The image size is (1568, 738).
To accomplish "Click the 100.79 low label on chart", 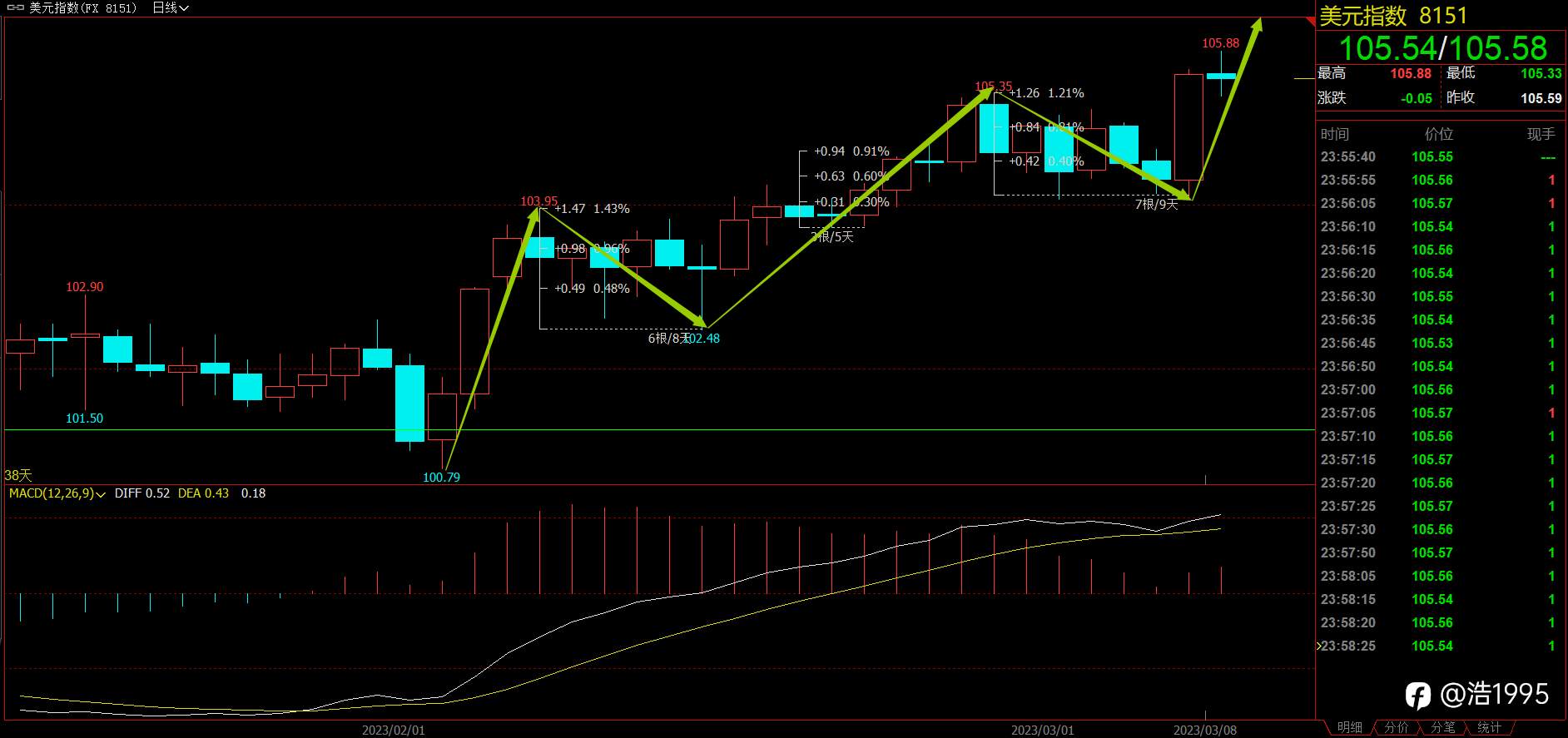I will click(x=441, y=478).
